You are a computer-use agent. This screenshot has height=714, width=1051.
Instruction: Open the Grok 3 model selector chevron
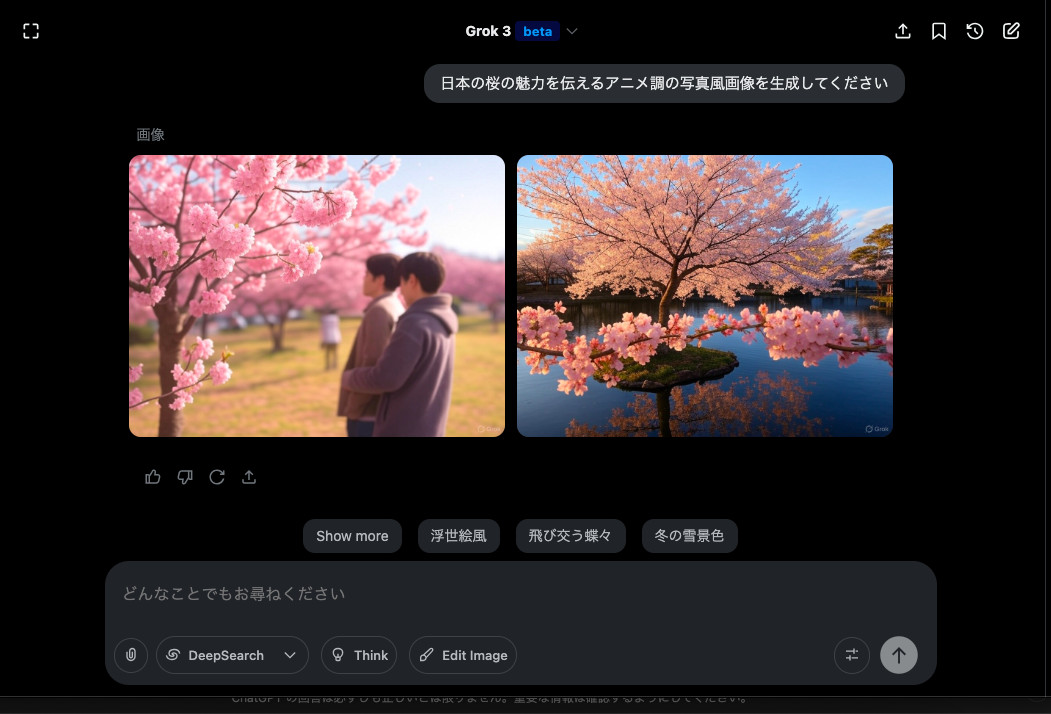(x=572, y=32)
